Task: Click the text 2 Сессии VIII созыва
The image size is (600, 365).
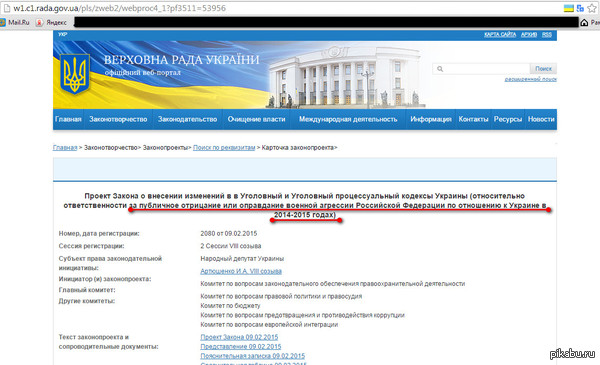Action: click(x=231, y=246)
